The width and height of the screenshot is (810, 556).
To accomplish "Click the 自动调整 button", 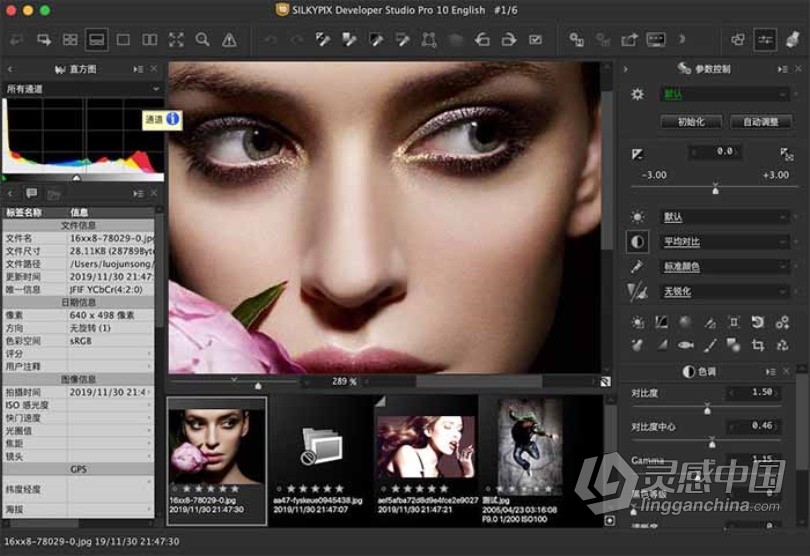I will click(760, 122).
